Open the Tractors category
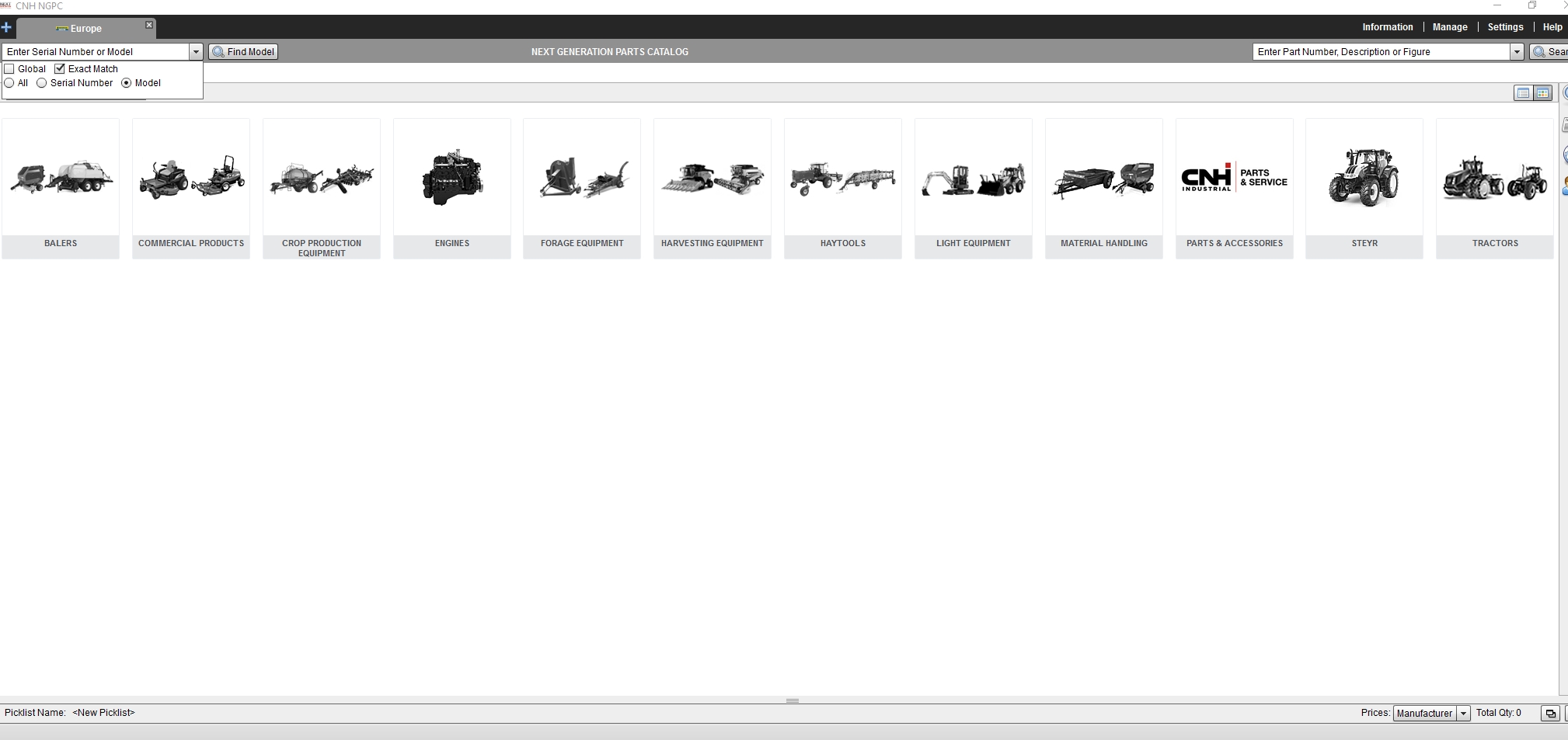1568x740 pixels. [1495, 189]
